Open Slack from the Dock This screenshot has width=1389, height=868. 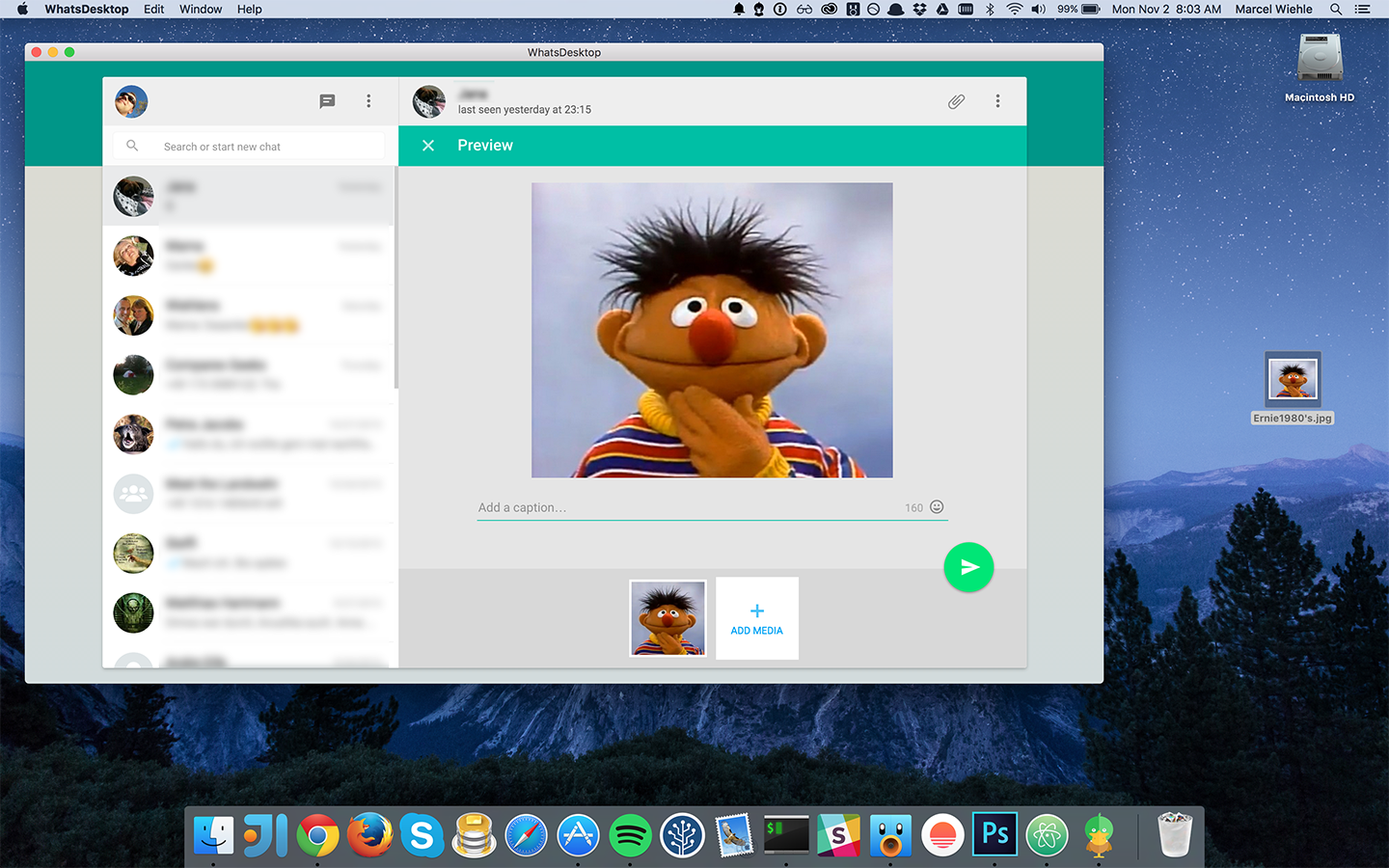[838, 835]
